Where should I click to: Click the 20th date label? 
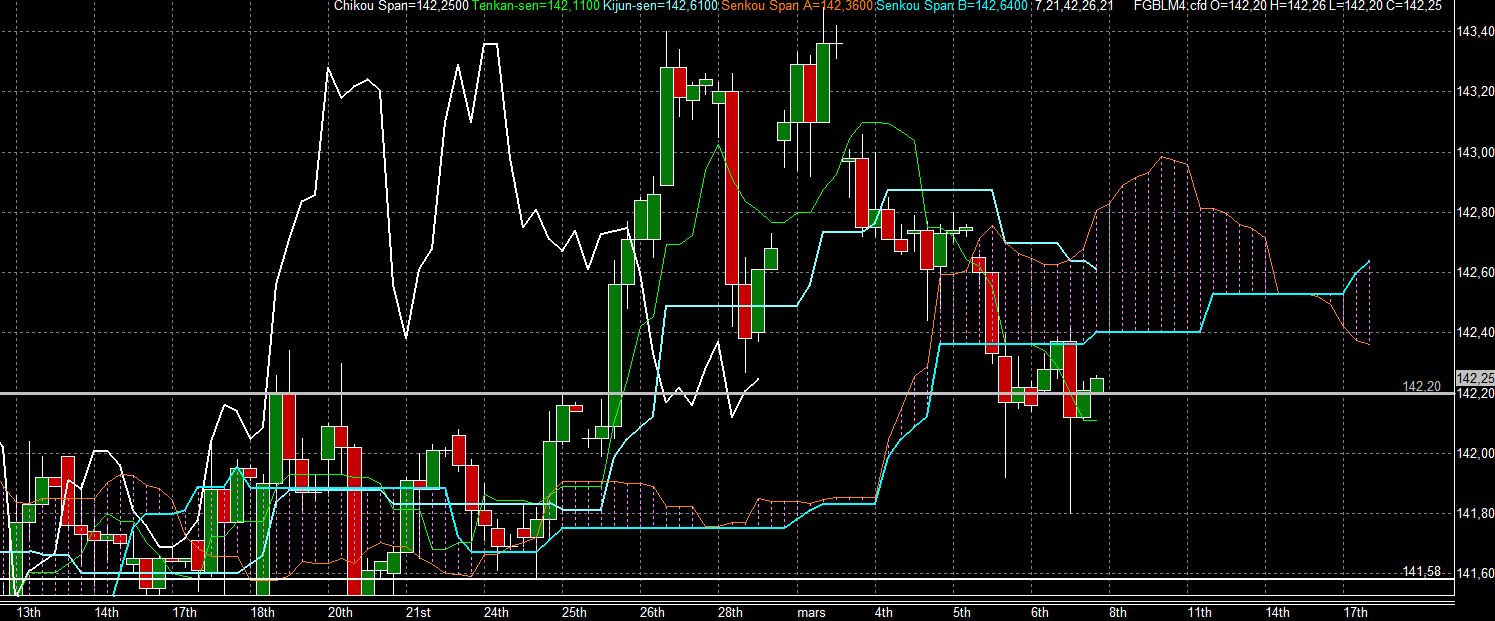click(x=341, y=612)
